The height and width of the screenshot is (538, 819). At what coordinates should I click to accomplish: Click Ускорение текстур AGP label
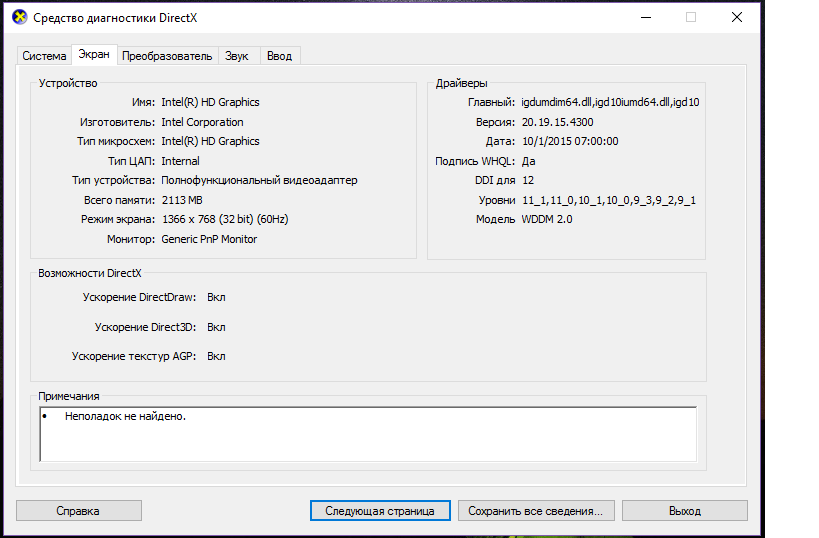coord(134,356)
